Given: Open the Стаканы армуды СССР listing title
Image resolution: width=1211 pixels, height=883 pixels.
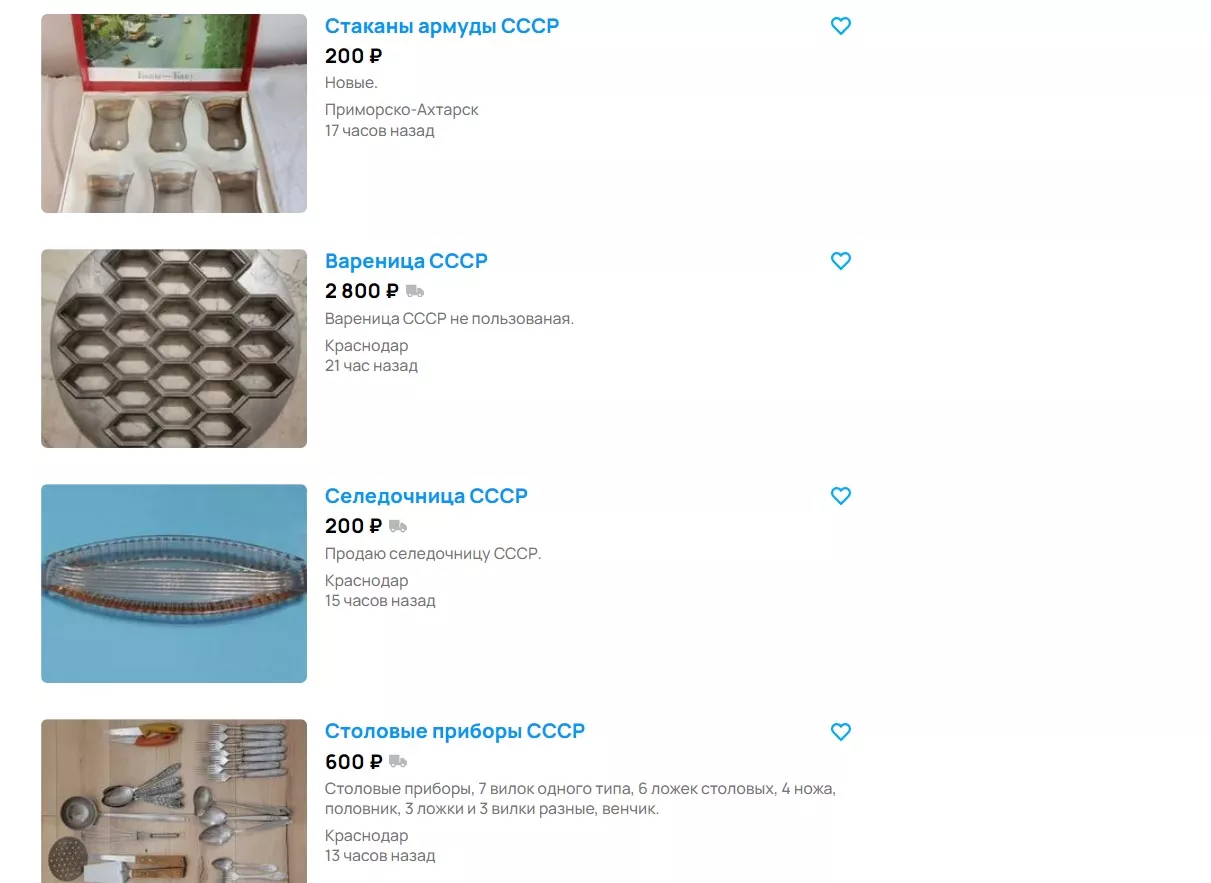Looking at the screenshot, I should tap(442, 26).
